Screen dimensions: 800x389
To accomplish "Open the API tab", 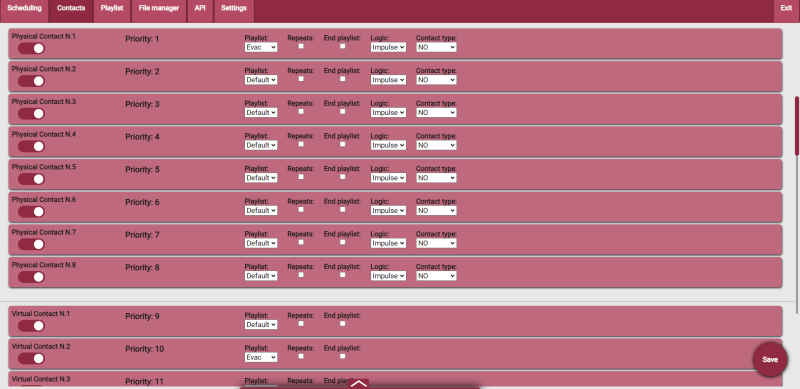I will (x=200, y=11).
